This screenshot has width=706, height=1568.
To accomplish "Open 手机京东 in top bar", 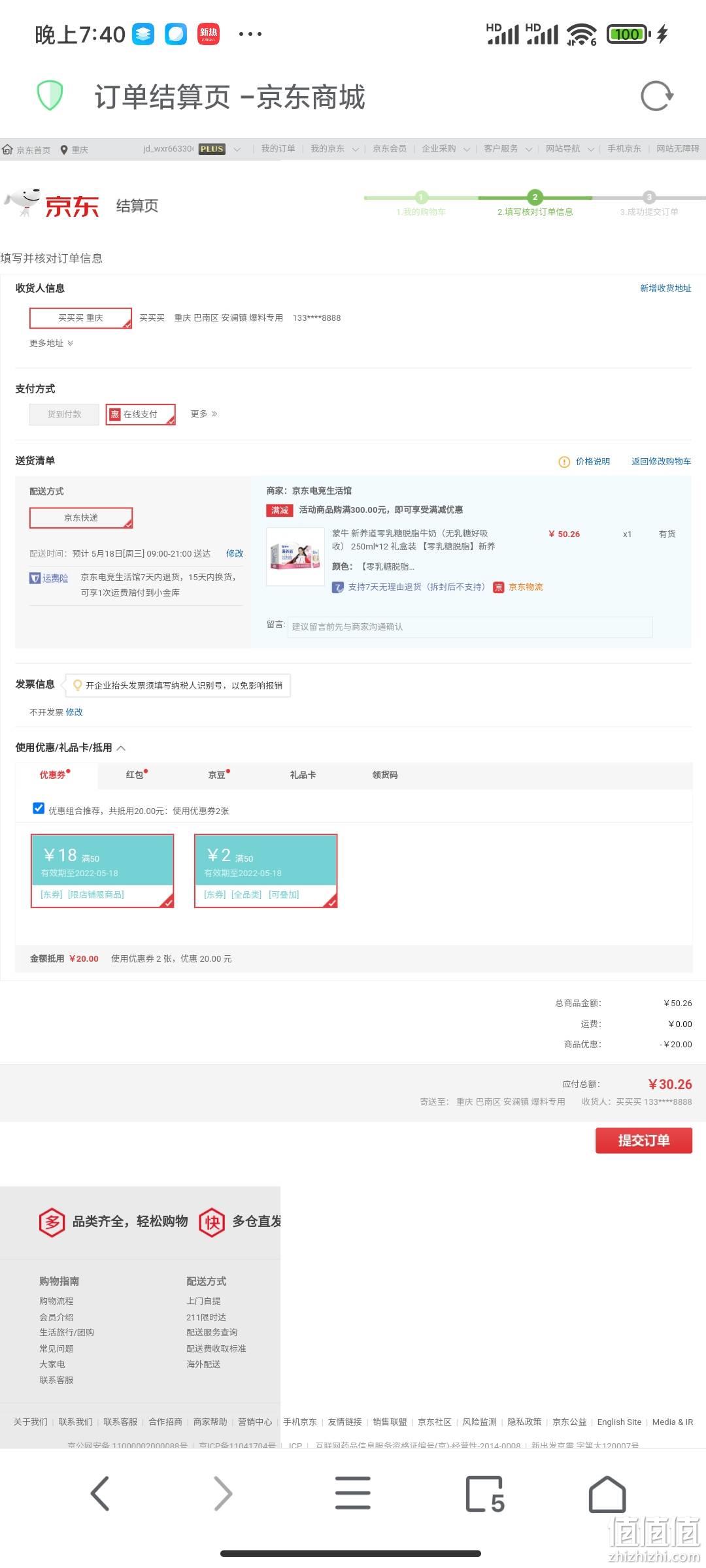I will click(624, 149).
